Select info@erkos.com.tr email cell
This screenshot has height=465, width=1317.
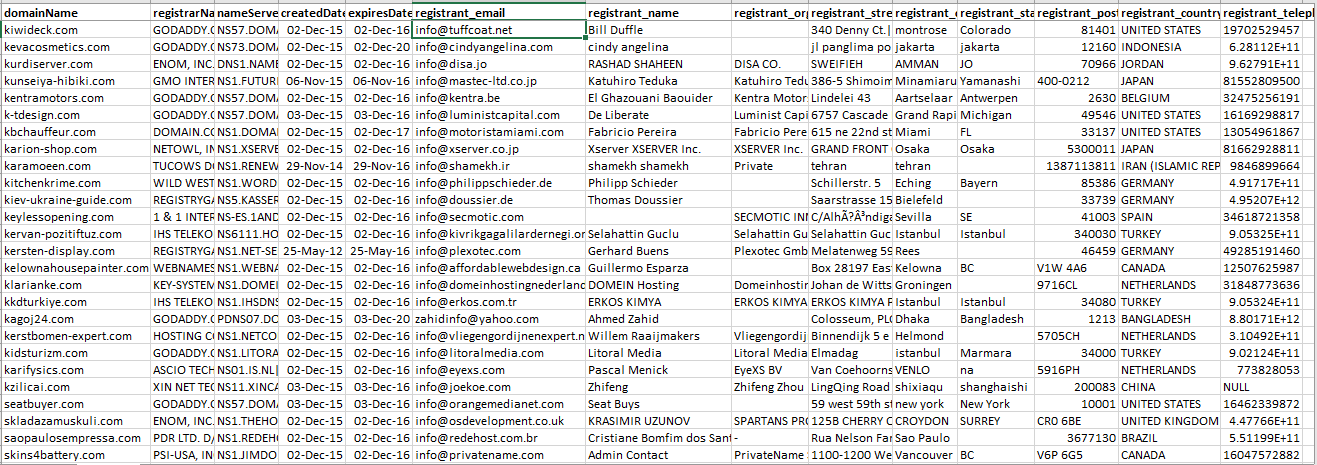pyautogui.click(x=498, y=302)
